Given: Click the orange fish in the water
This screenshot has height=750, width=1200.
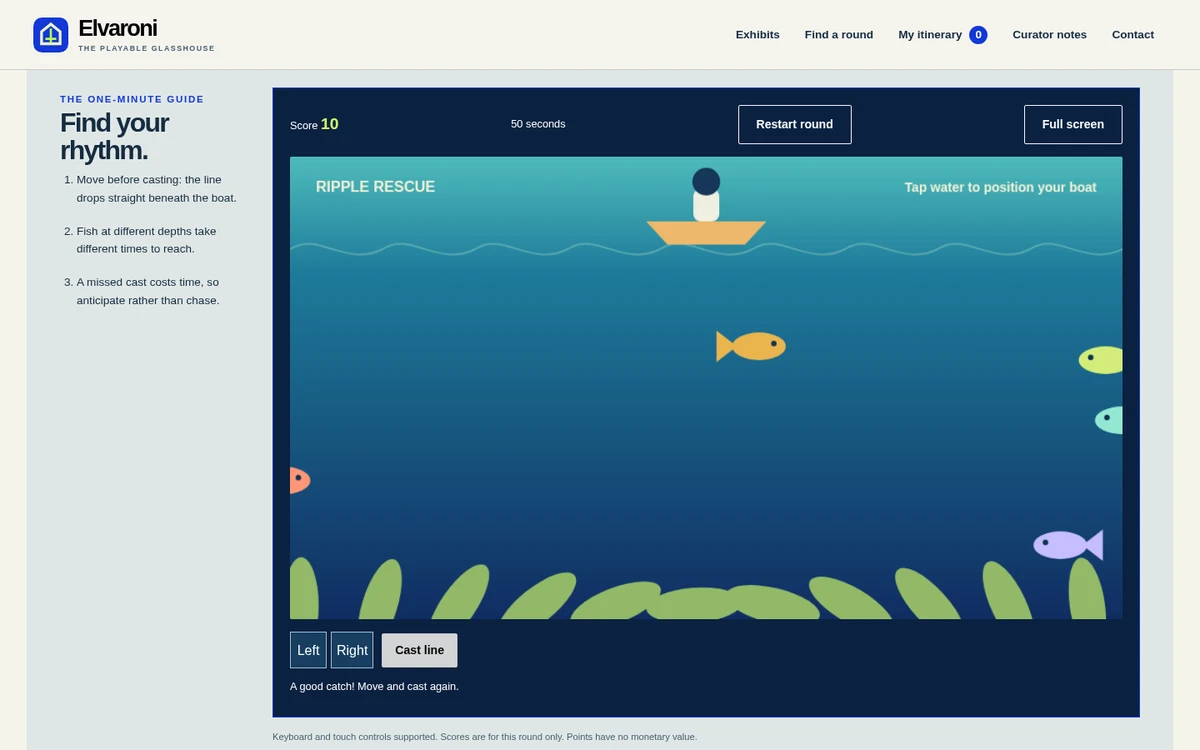Looking at the screenshot, I should pos(751,346).
